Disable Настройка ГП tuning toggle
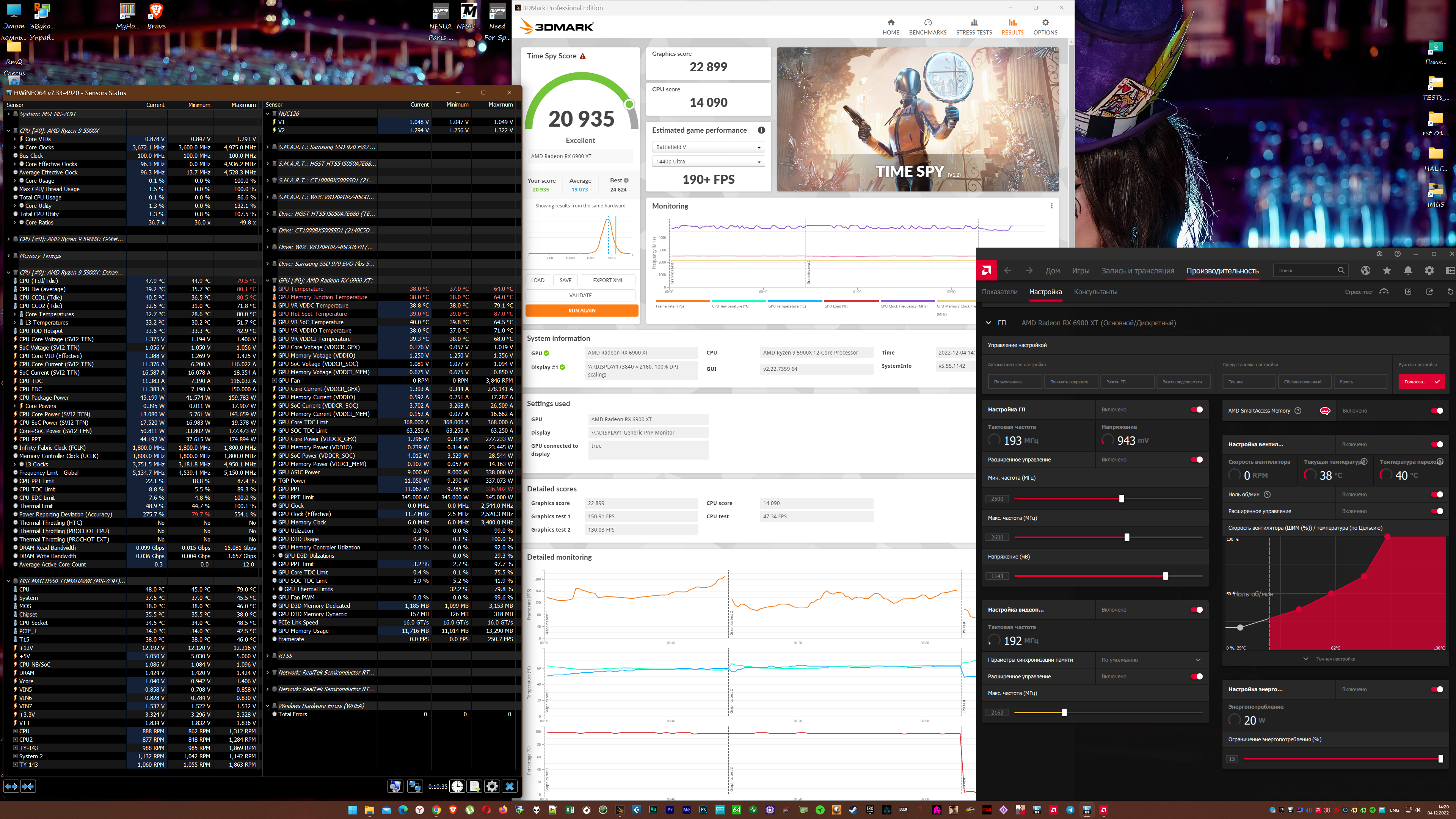The height and width of the screenshot is (819, 1456). pyautogui.click(x=1196, y=410)
